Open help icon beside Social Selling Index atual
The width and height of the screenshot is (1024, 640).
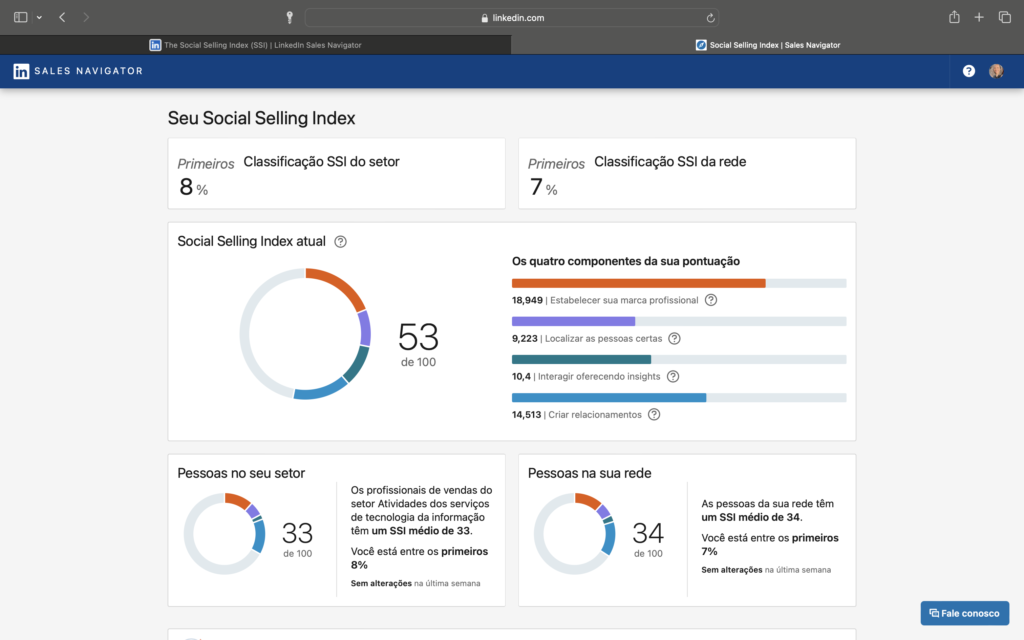[340, 242]
